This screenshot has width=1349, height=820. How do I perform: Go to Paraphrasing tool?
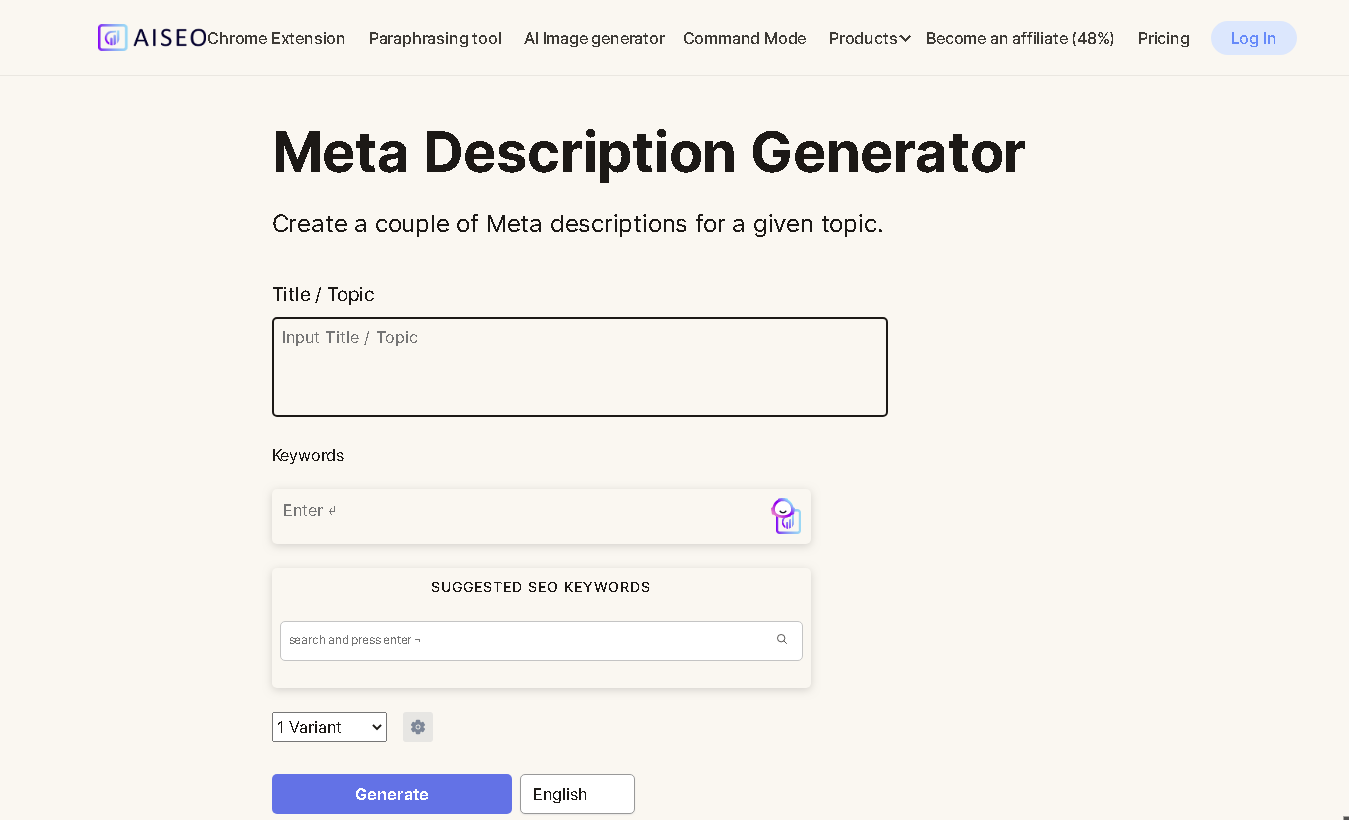(x=435, y=38)
